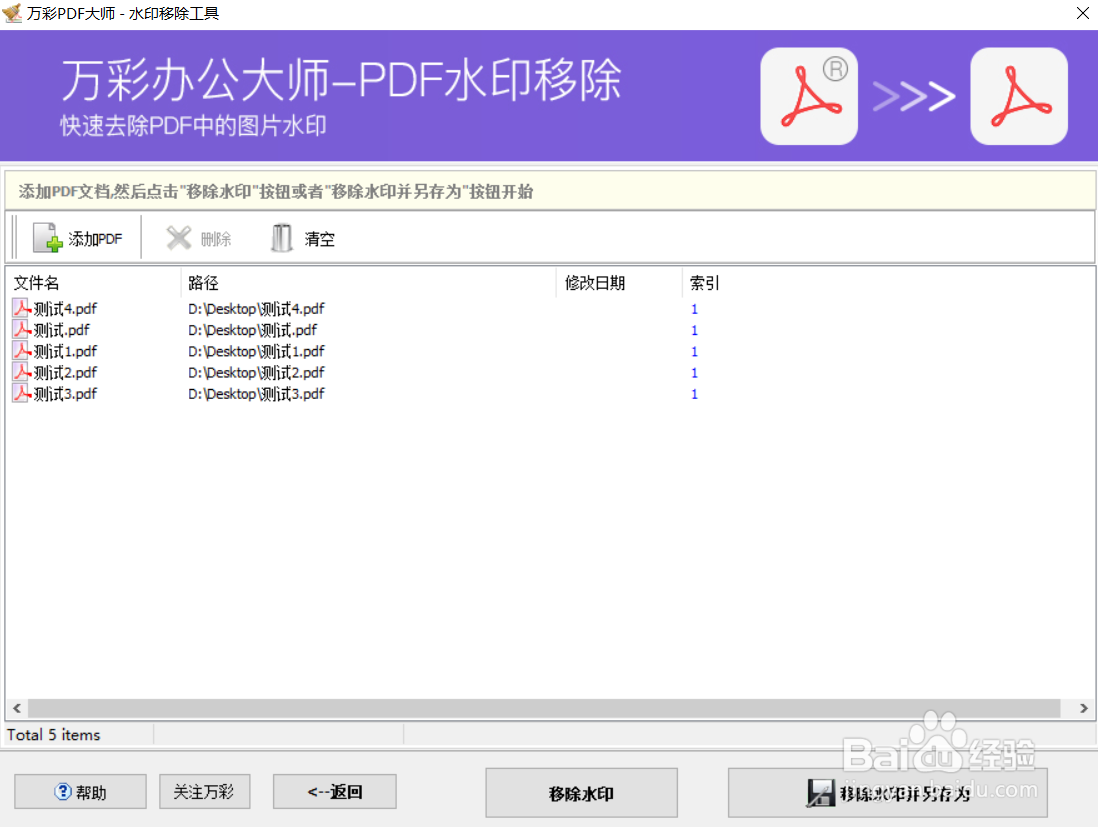The width and height of the screenshot is (1098, 827).
Task: Select the PDF icon of 测试2.pdf
Action: point(22,373)
